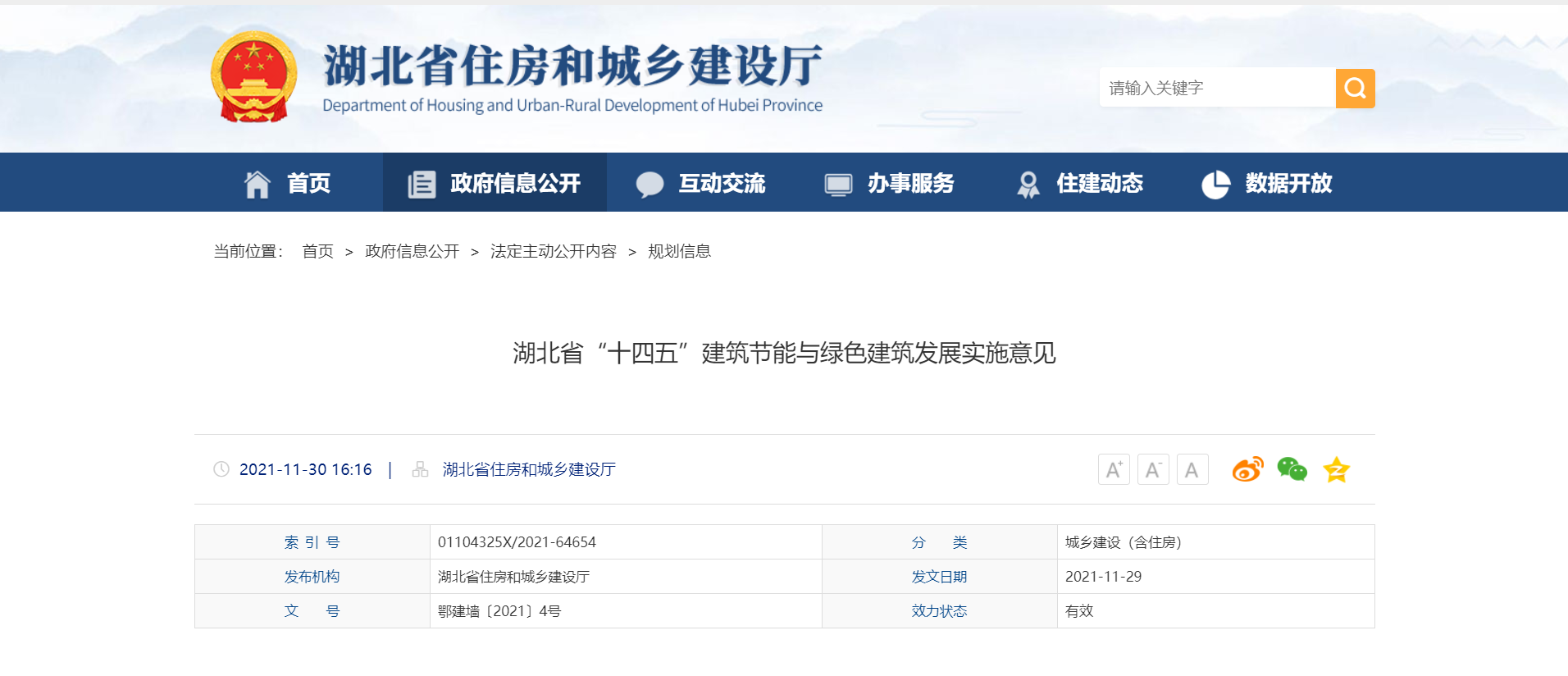Click the orange search magnifier button
Viewport: 1568px width, 676px height.
tap(1355, 89)
